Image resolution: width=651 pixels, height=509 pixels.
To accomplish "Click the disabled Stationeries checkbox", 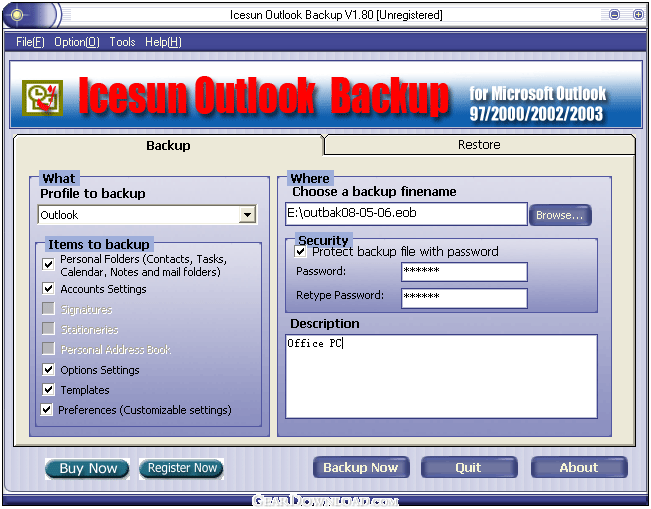I will tap(48, 328).
